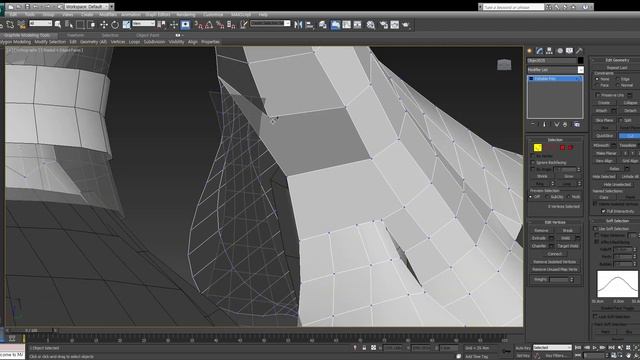Click the Break button
This screenshot has width=640, height=360.
(x=568, y=230)
